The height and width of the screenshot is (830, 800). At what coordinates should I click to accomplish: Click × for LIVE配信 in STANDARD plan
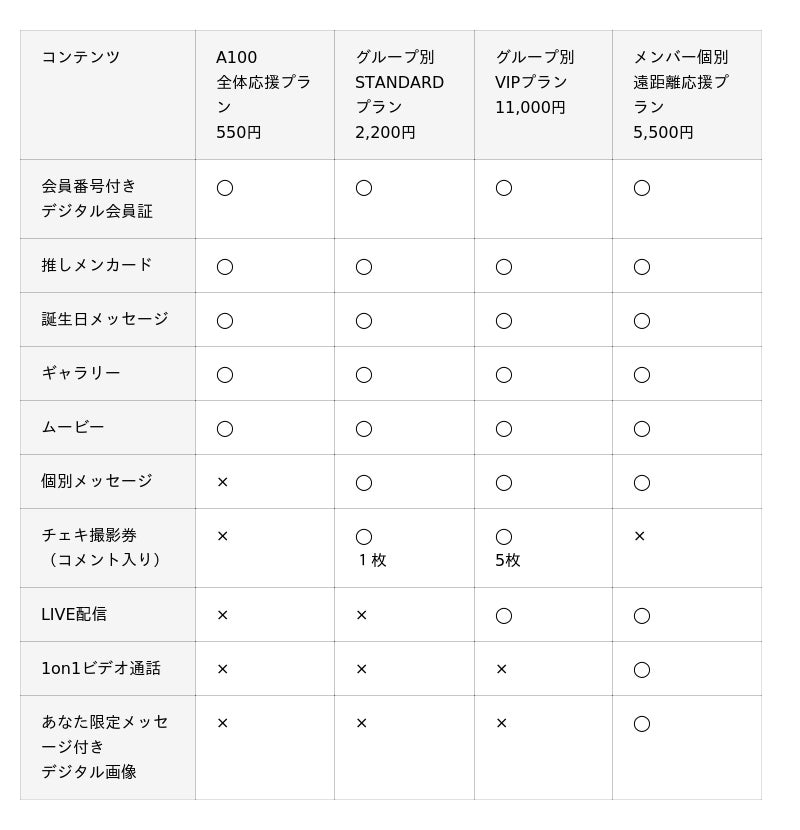(362, 615)
